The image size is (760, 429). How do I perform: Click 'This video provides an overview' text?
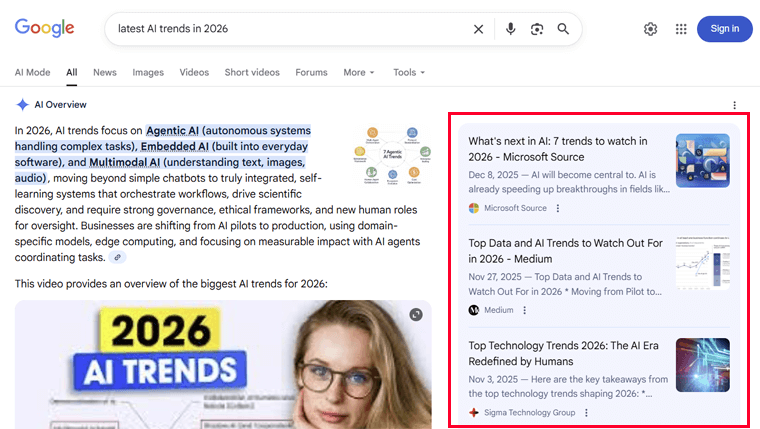[x=171, y=284]
